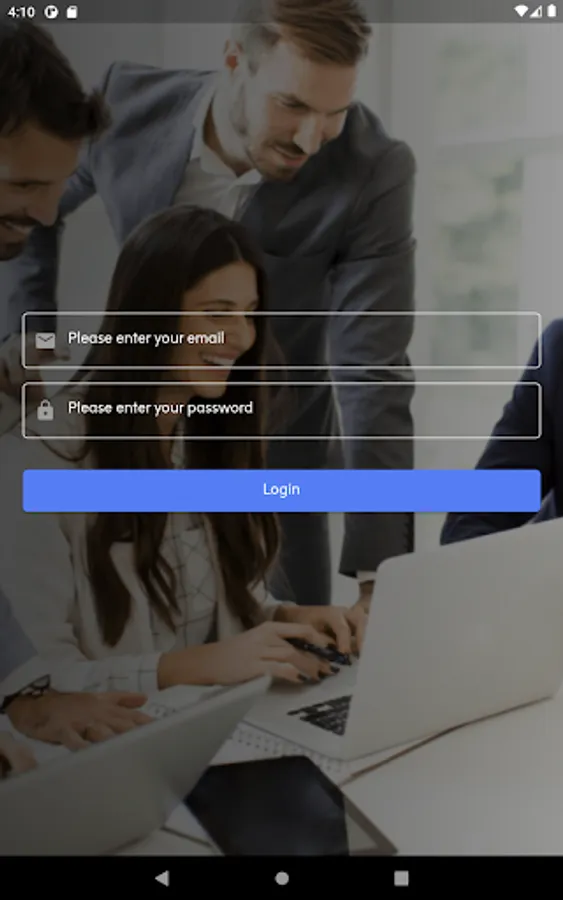Open recent apps with the square button
The width and height of the screenshot is (563, 900).
tap(401, 878)
